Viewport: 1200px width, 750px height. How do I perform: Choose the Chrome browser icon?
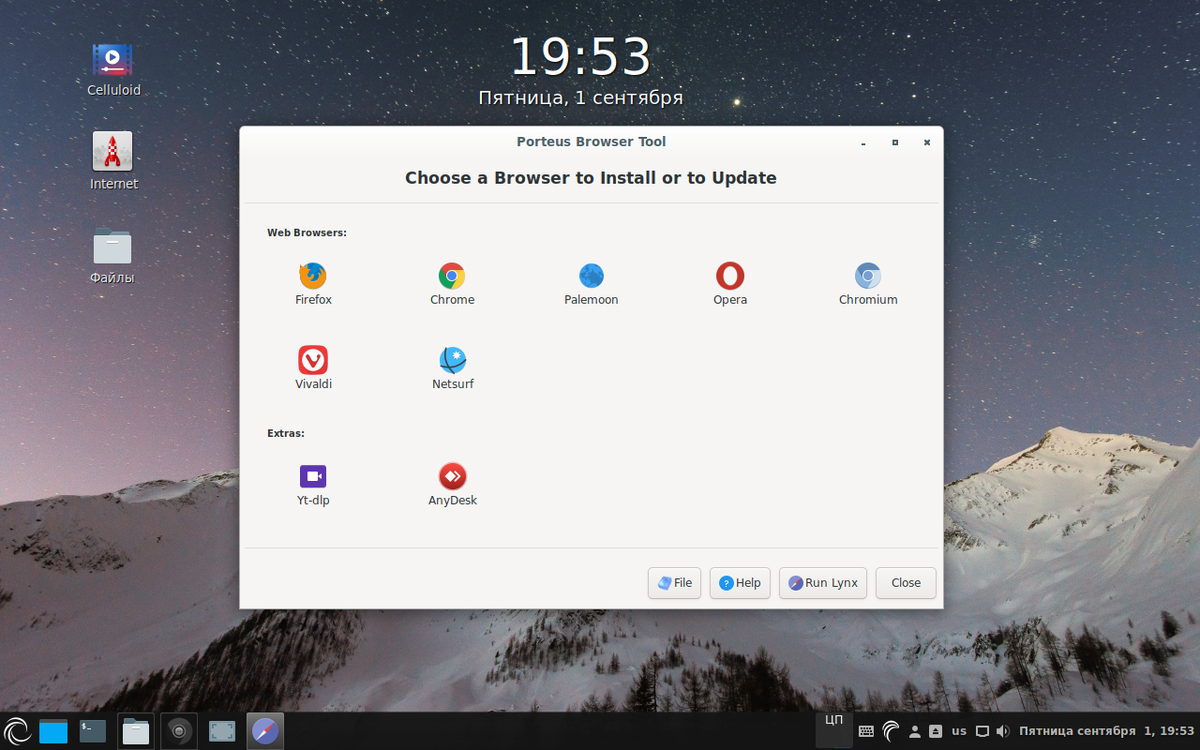452,276
